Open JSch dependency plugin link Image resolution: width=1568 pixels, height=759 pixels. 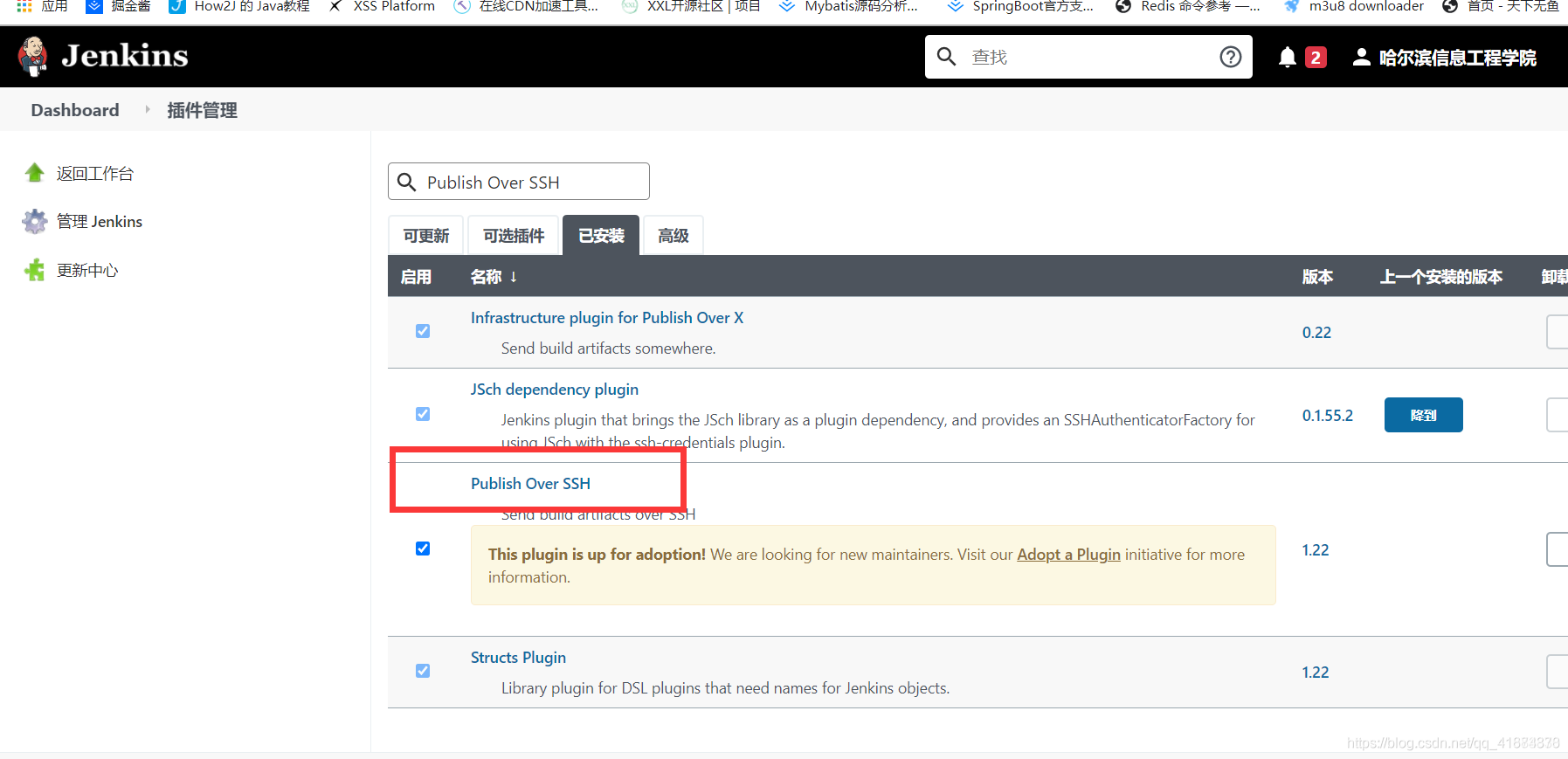555,390
